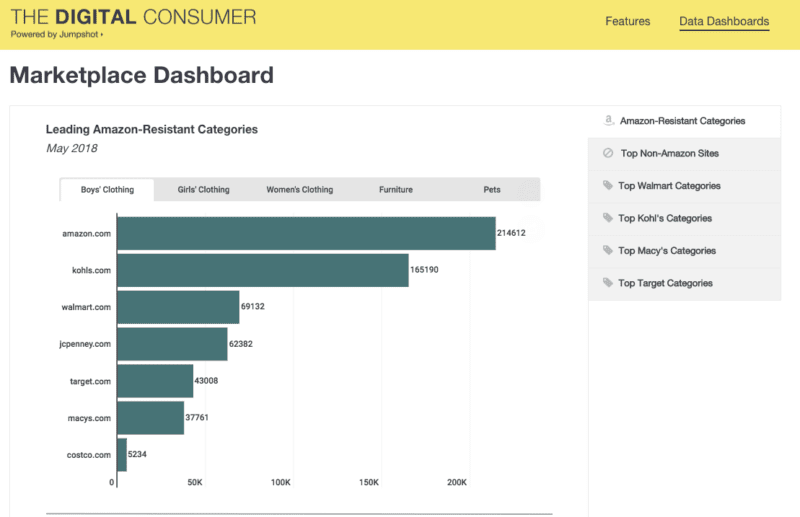Click the macys.com axis label
800x517 pixels.
point(89,418)
